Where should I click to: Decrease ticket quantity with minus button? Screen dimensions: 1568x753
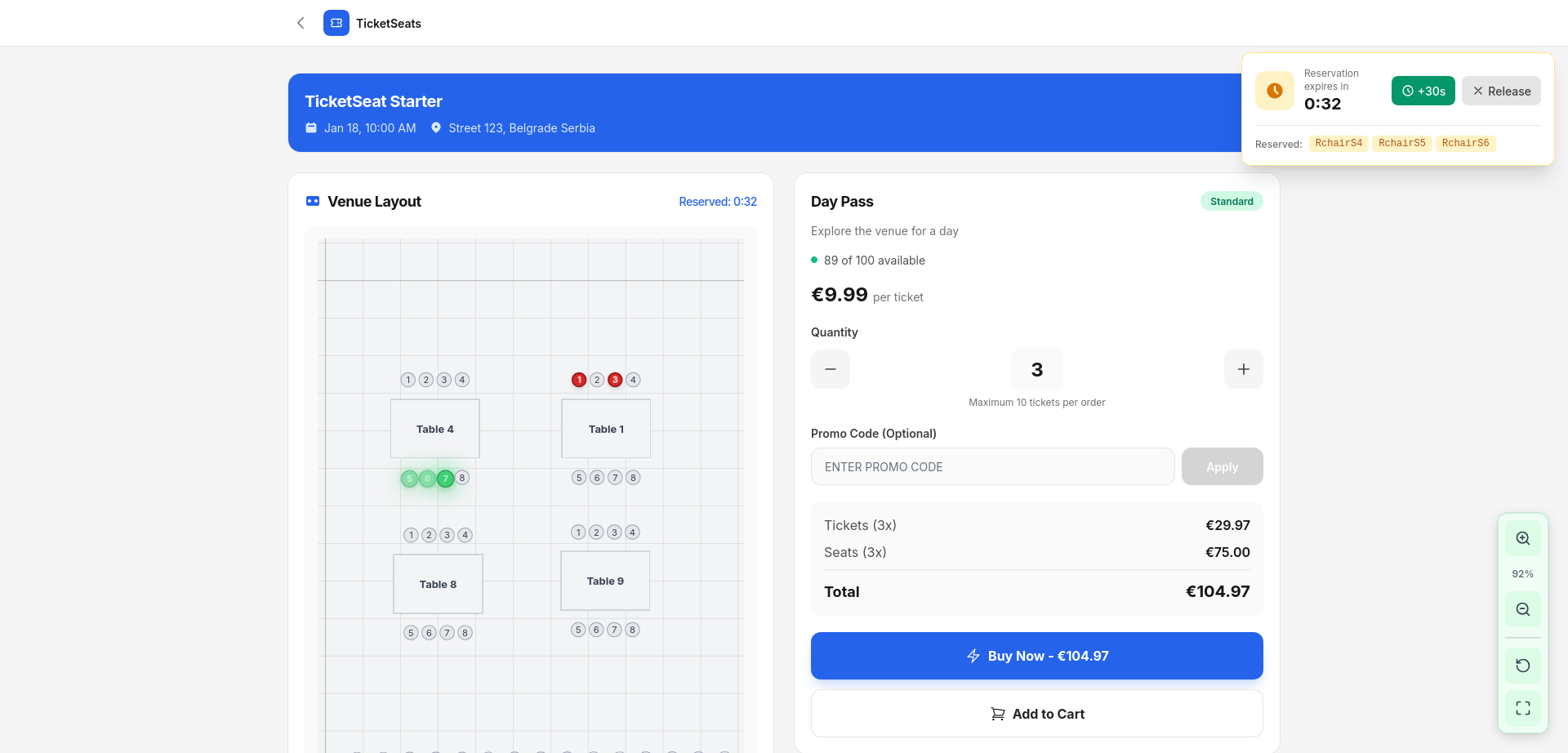point(831,369)
